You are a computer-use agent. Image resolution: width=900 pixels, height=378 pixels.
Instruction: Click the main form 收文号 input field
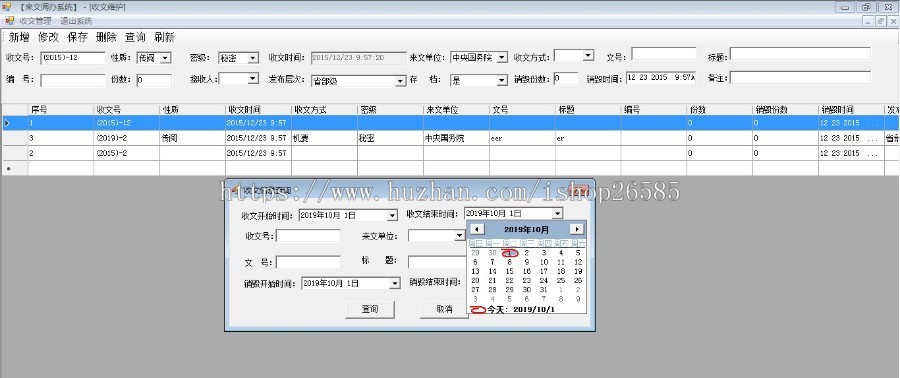pos(73,57)
